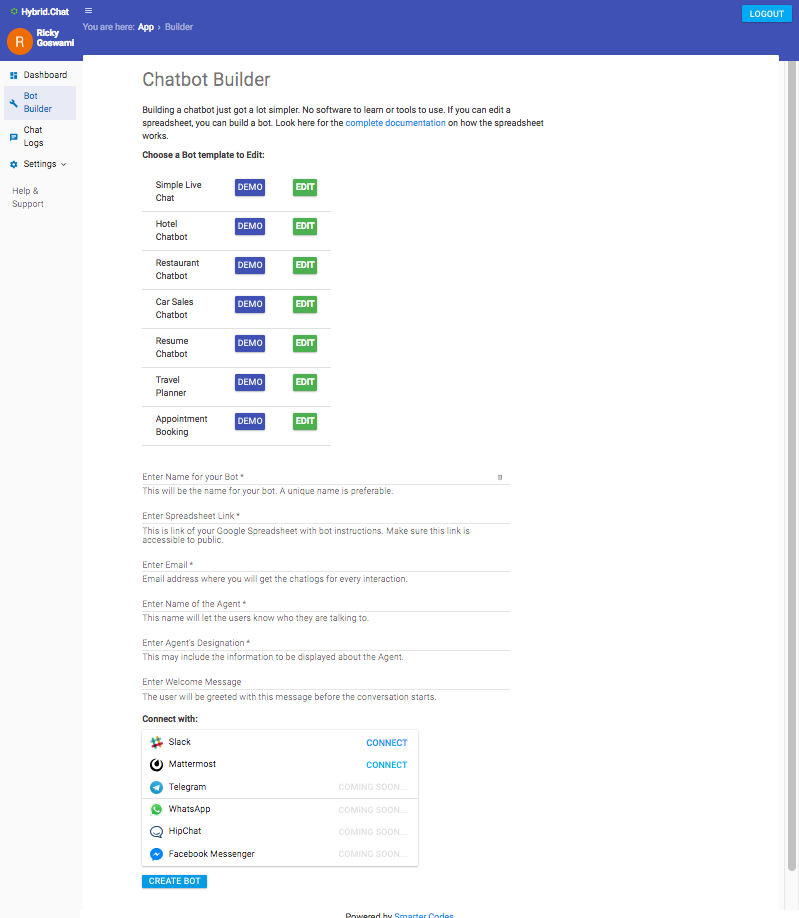The image size is (799, 918).
Task: Focus the Enter Name of the Agent field
Action: click(x=325, y=604)
